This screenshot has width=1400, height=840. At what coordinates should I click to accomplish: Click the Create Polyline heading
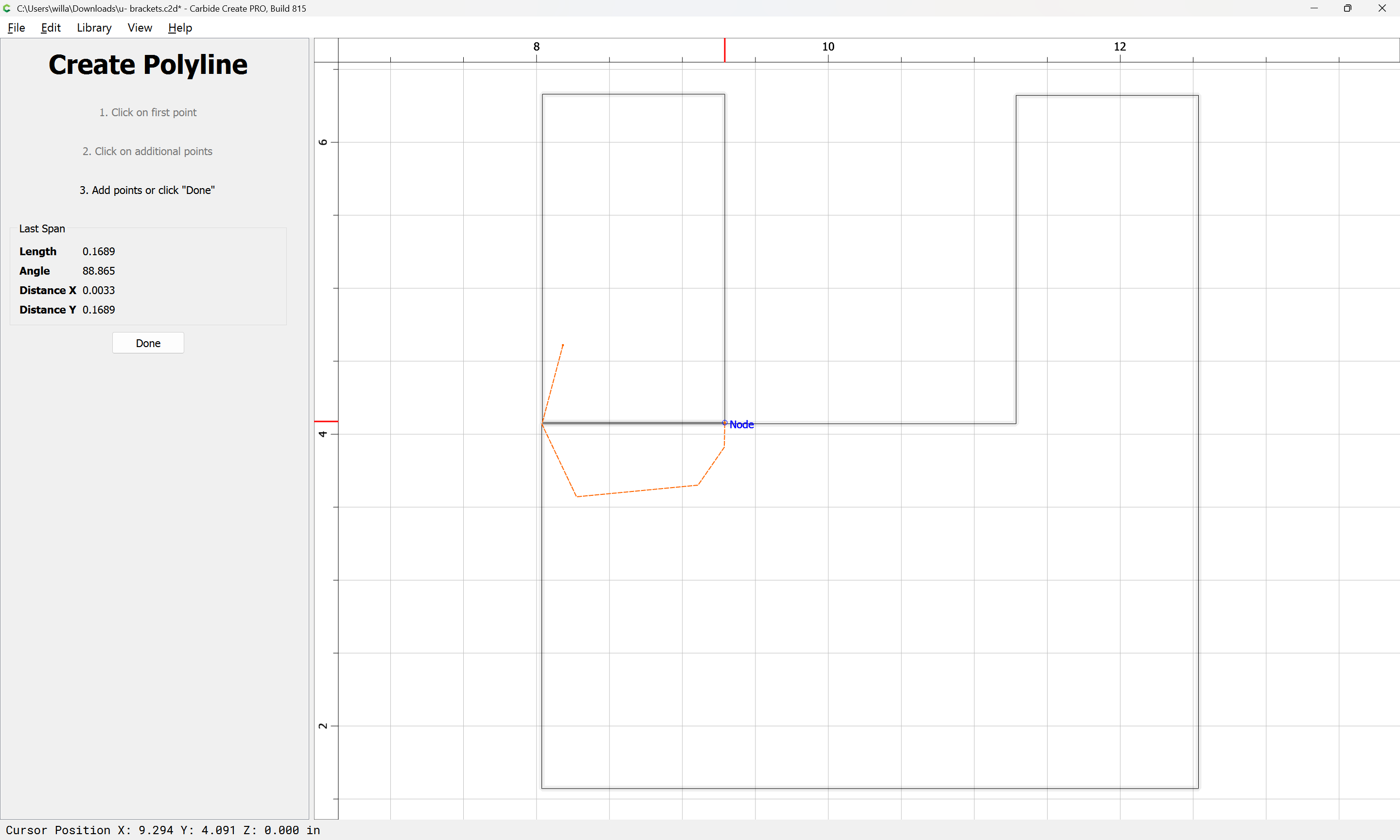[x=148, y=65]
